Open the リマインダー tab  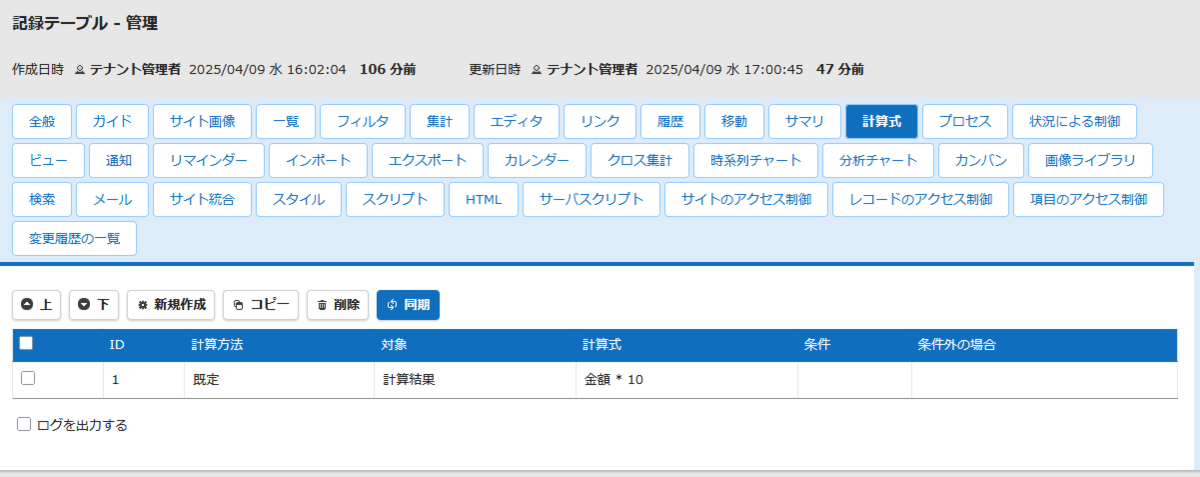point(209,160)
